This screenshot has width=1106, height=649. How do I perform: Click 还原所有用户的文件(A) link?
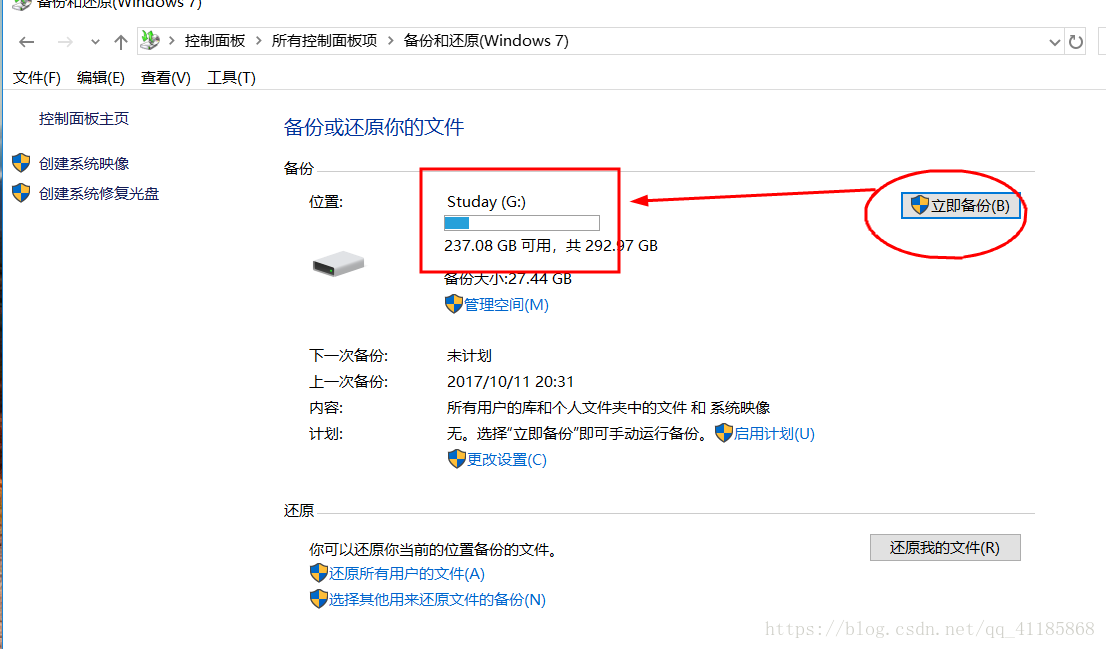pyautogui.click(x=406, y=574)
